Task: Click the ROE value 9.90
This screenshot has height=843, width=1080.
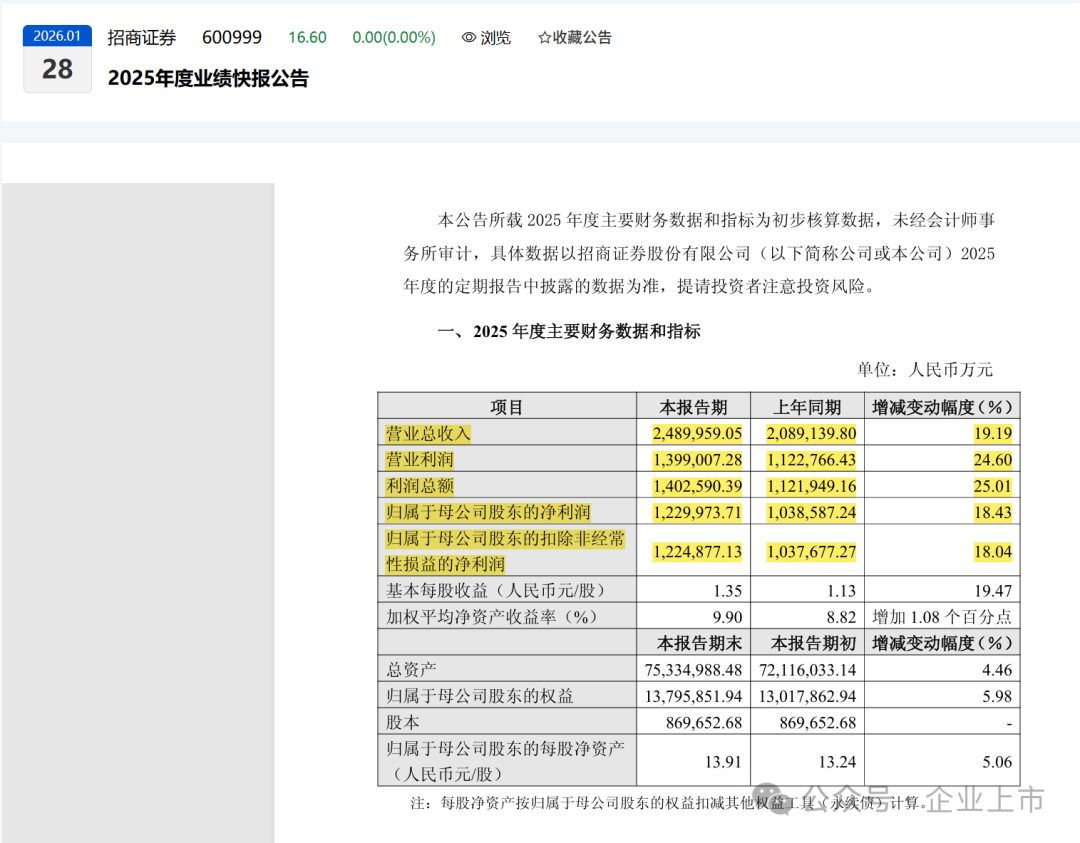Action: pyautogui.click(x=727, y=616)
